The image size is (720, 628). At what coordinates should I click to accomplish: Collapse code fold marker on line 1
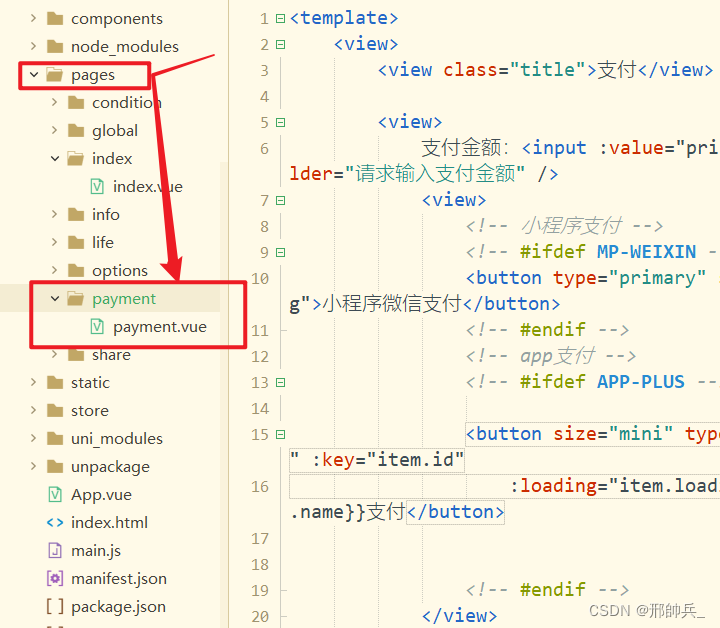point(280,19)
